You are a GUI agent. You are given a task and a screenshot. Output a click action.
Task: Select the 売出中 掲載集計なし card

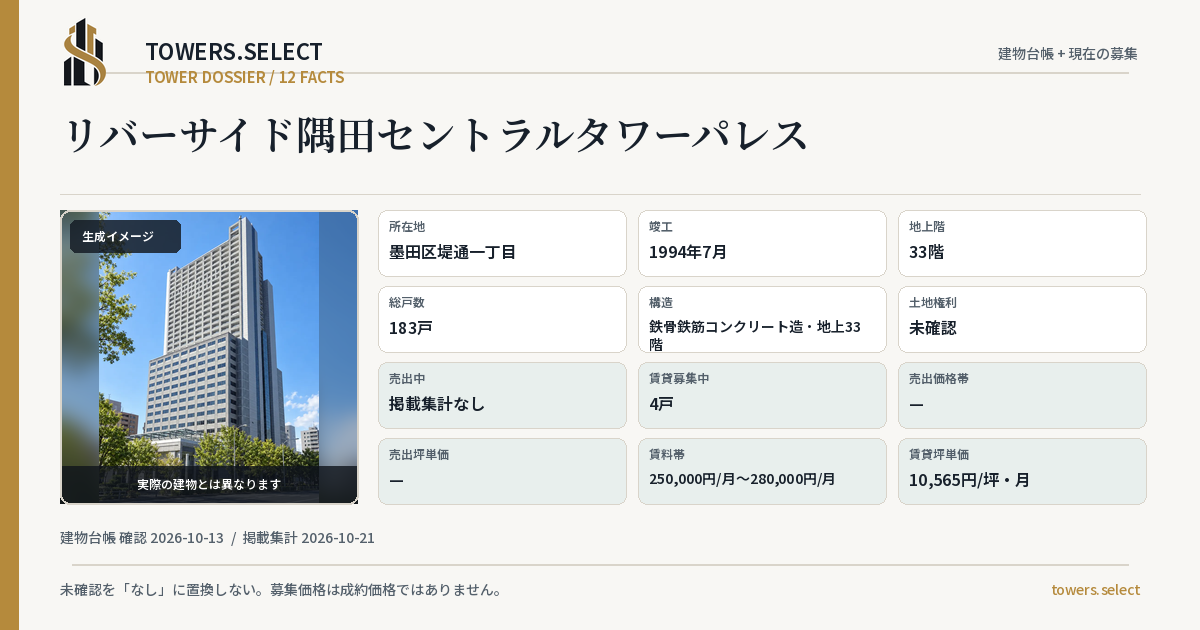(x=502, y=395)
